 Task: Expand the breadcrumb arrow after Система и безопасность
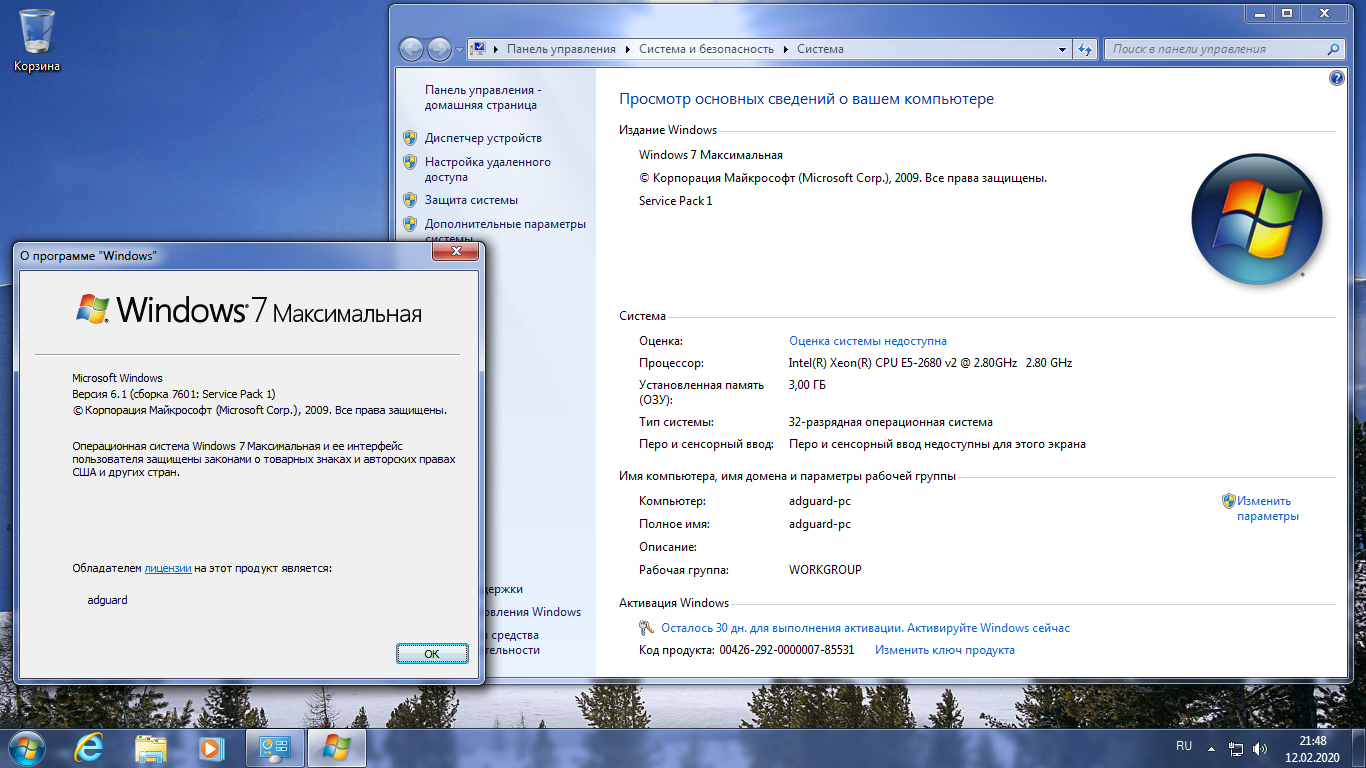786,49
